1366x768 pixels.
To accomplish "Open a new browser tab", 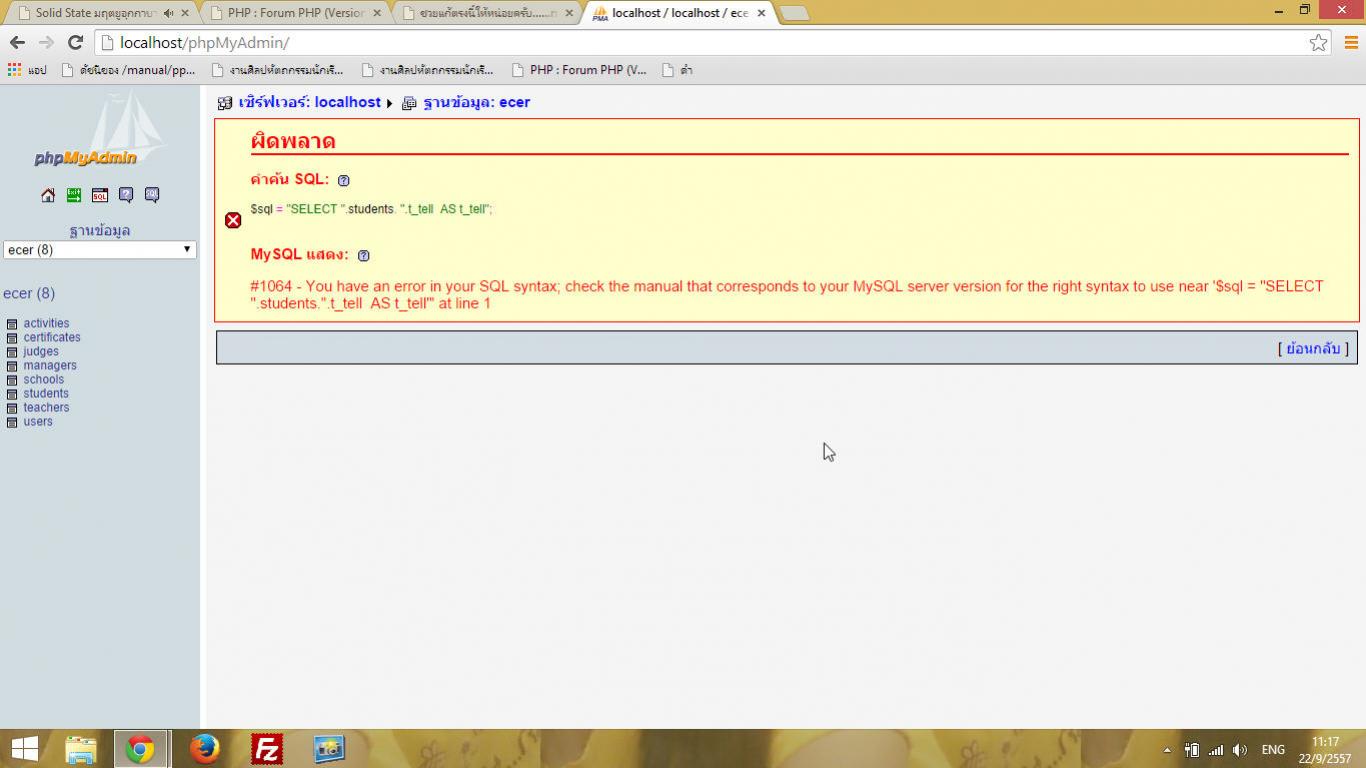I will click(x=795, y=13).
